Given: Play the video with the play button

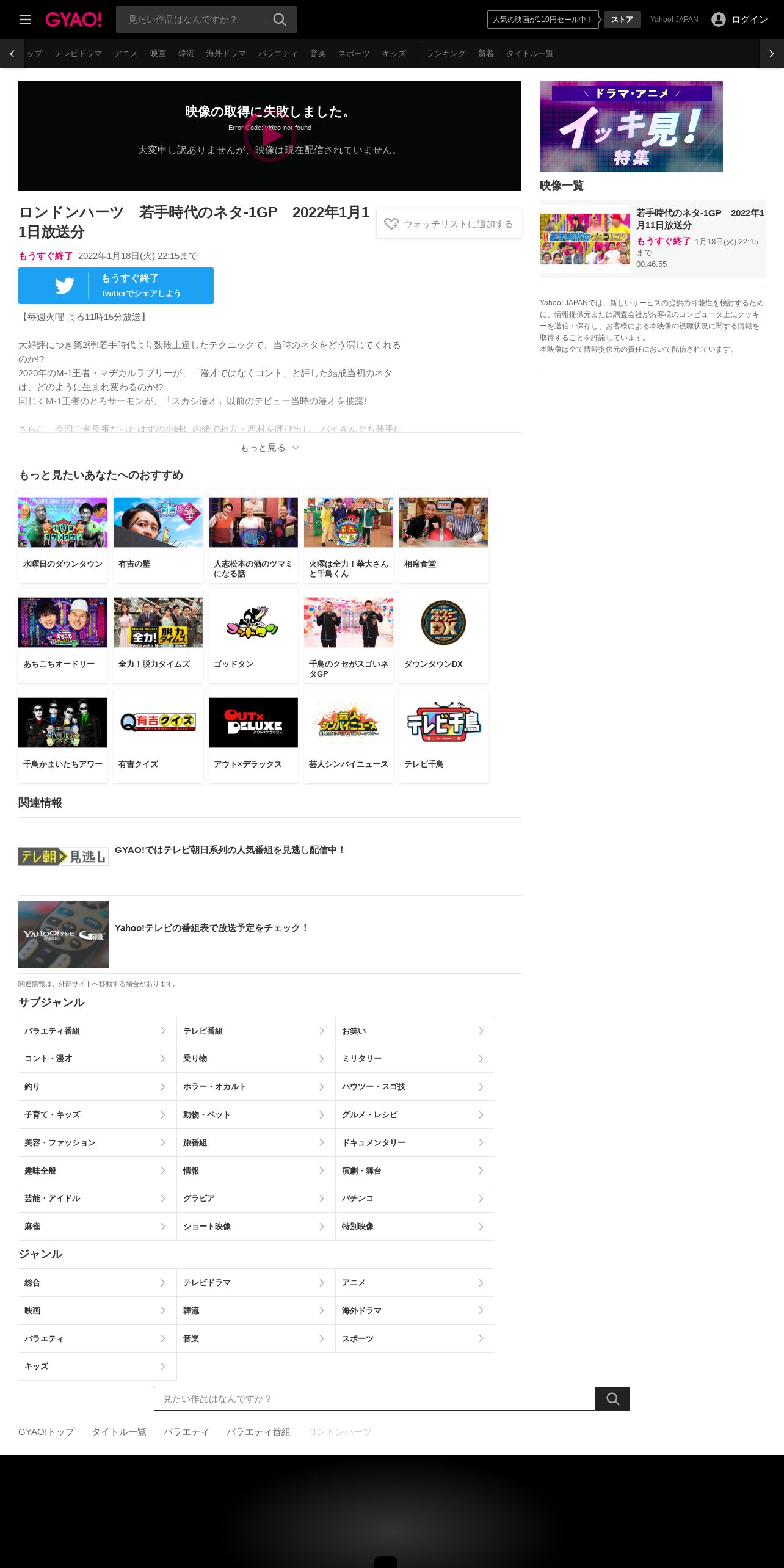Looking at the screenshot, I should pos(270,136).
